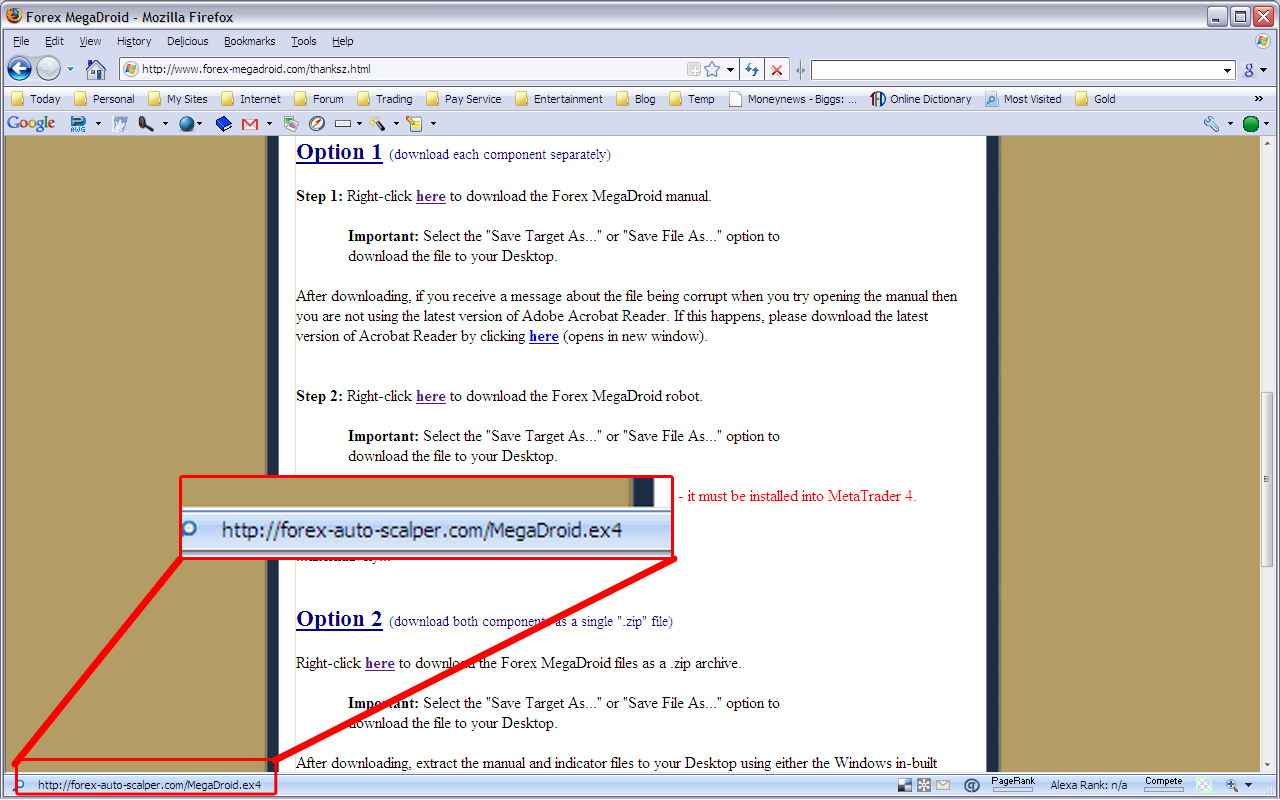The image size is (1280, 800).
Task: Click the green circle status icon
Action: click(x=1250, y=124)
